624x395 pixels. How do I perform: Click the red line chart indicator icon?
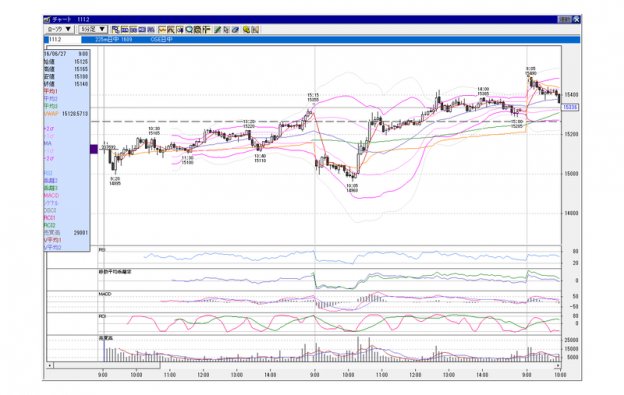(x=162, y=29)
